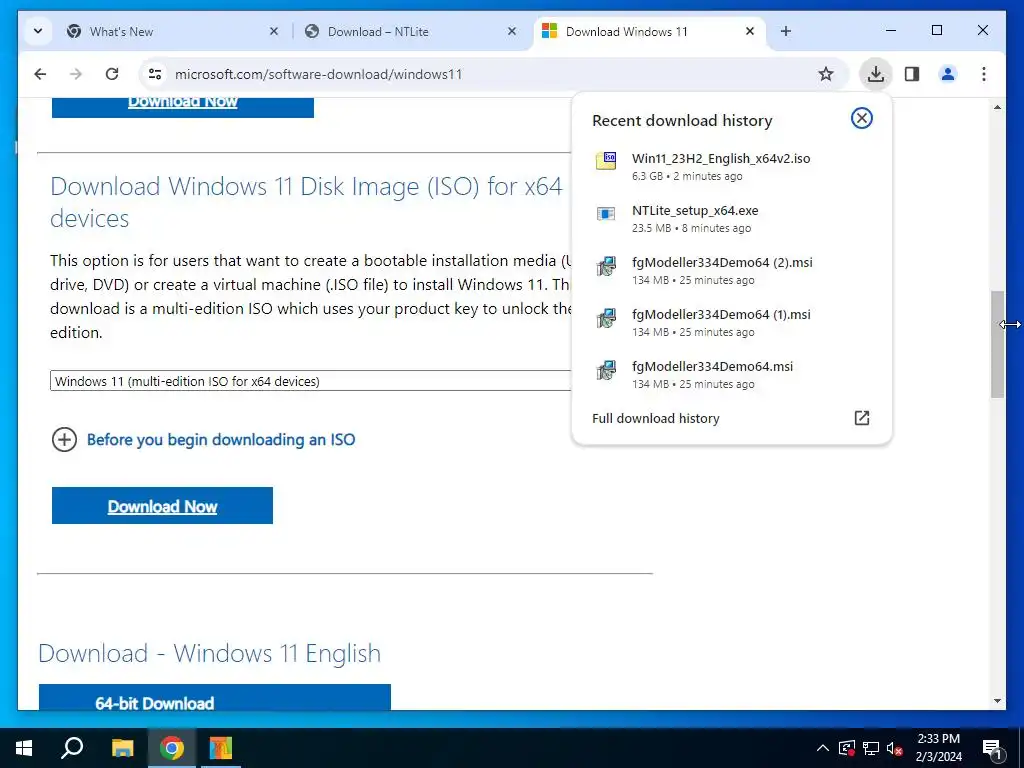The width and height of the screenshot is (1024, 768).
Task: Open the network tray icon
Action: click(x=871, y=748)
